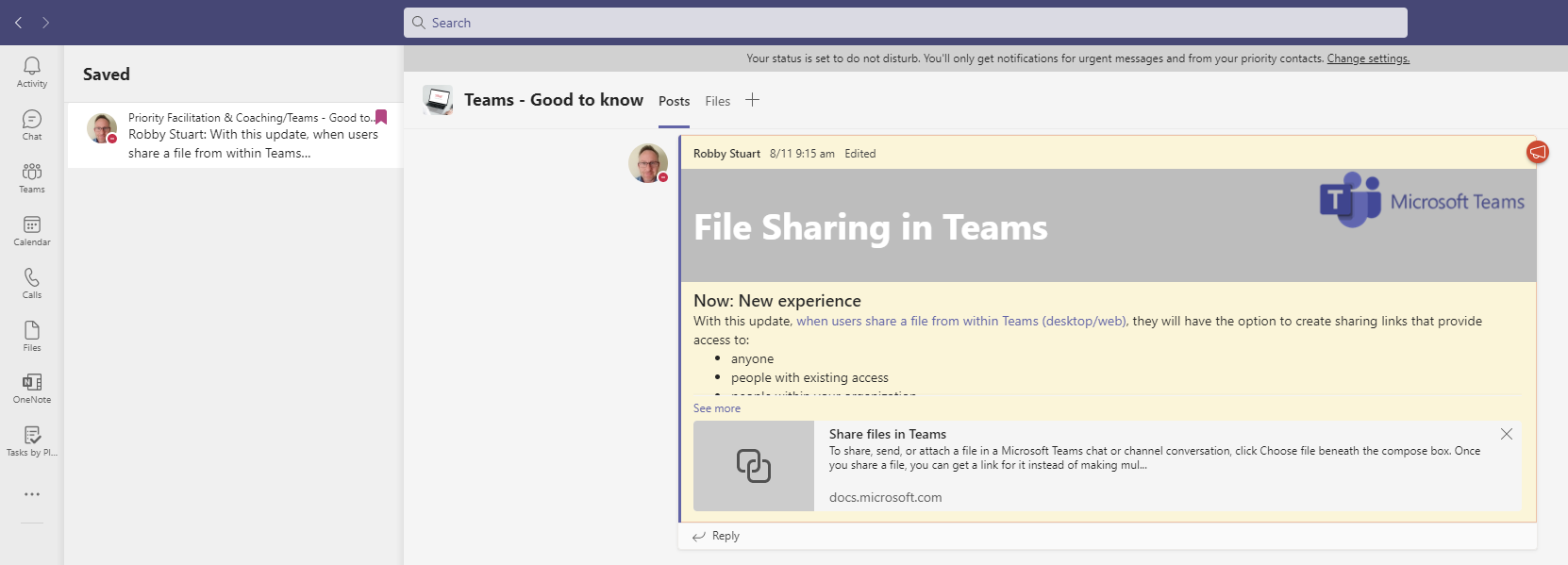Click the 'anyone' bullet item

pos(753,358)
